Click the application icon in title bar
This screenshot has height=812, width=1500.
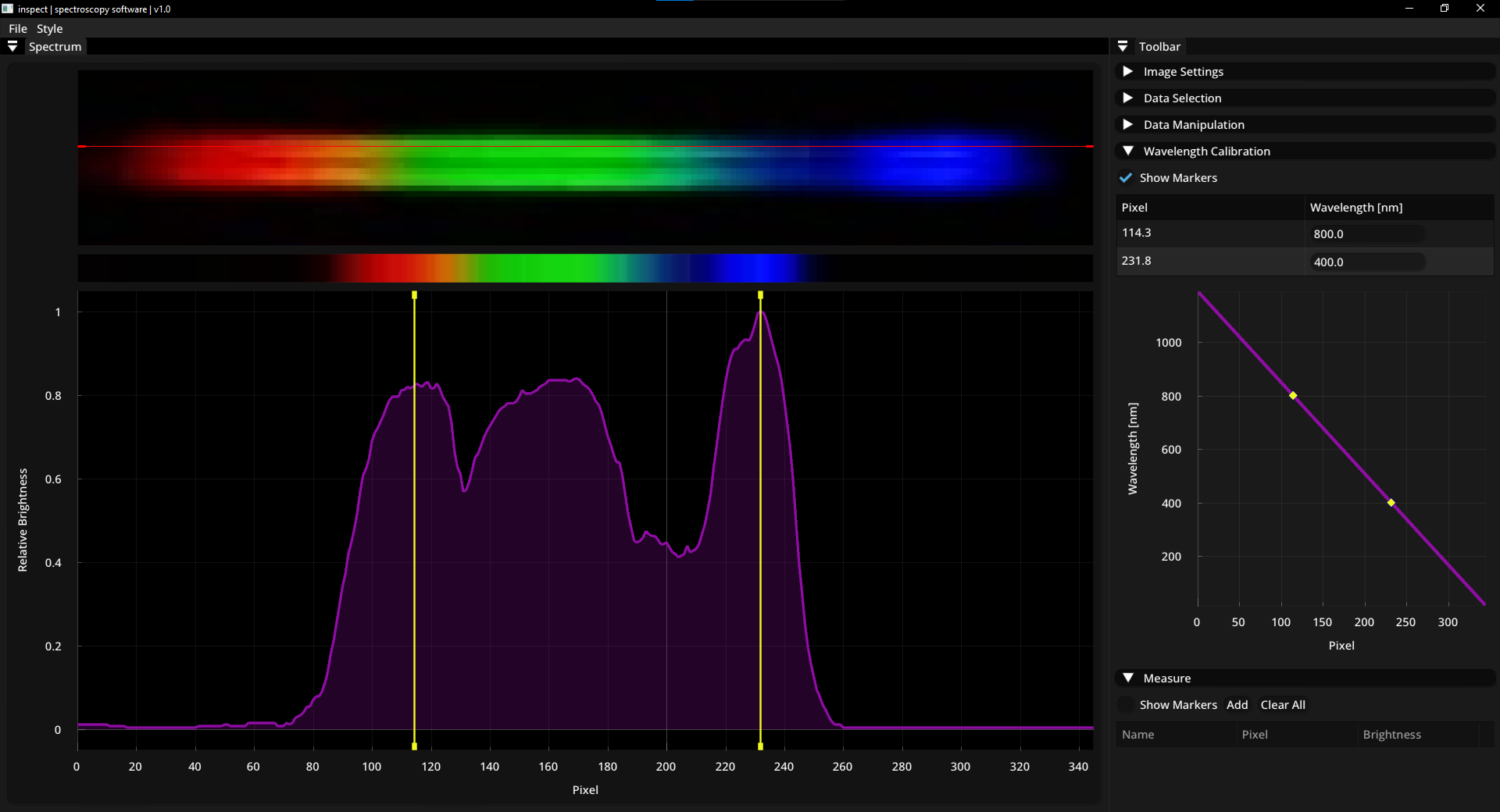(8, 9)
